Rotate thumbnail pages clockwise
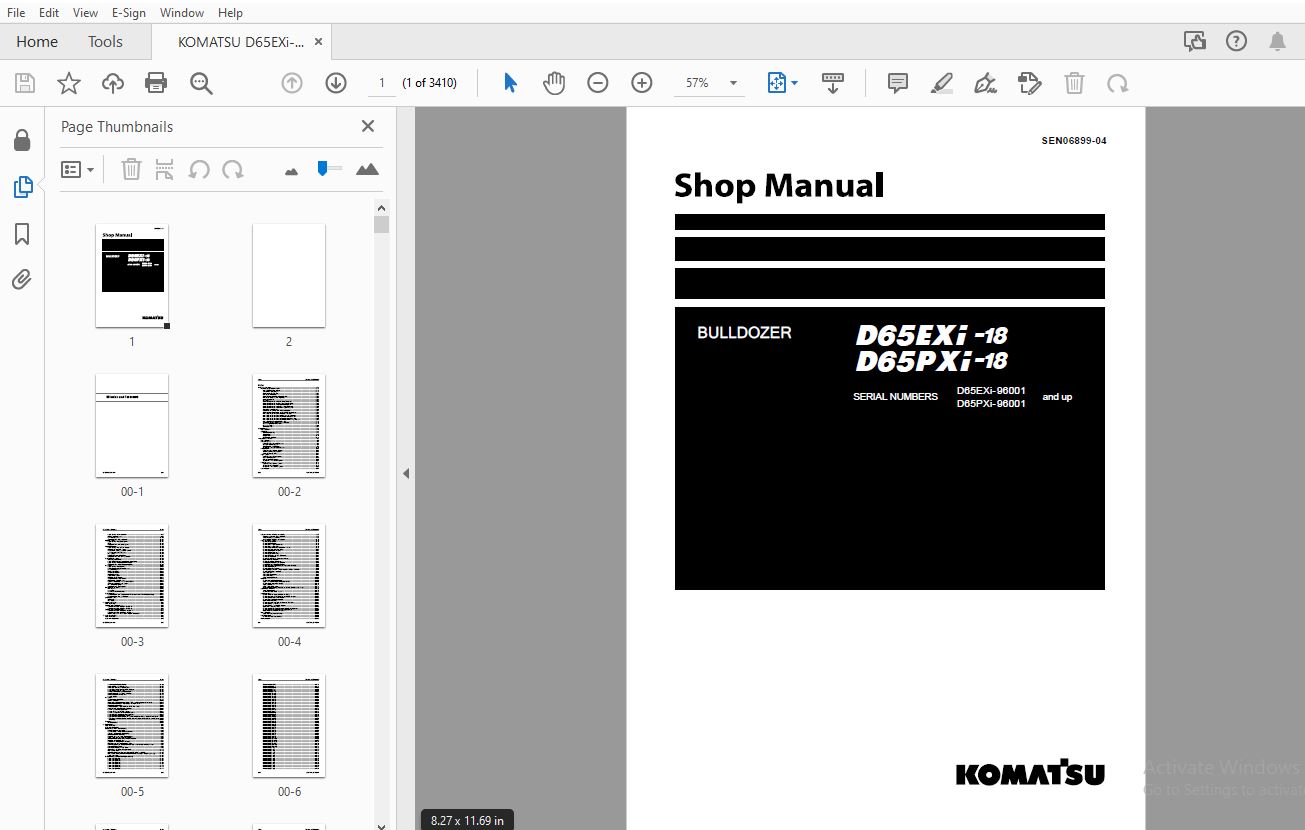The height and width of the screenshot is (830, 1305). click(x=233, y=169)
